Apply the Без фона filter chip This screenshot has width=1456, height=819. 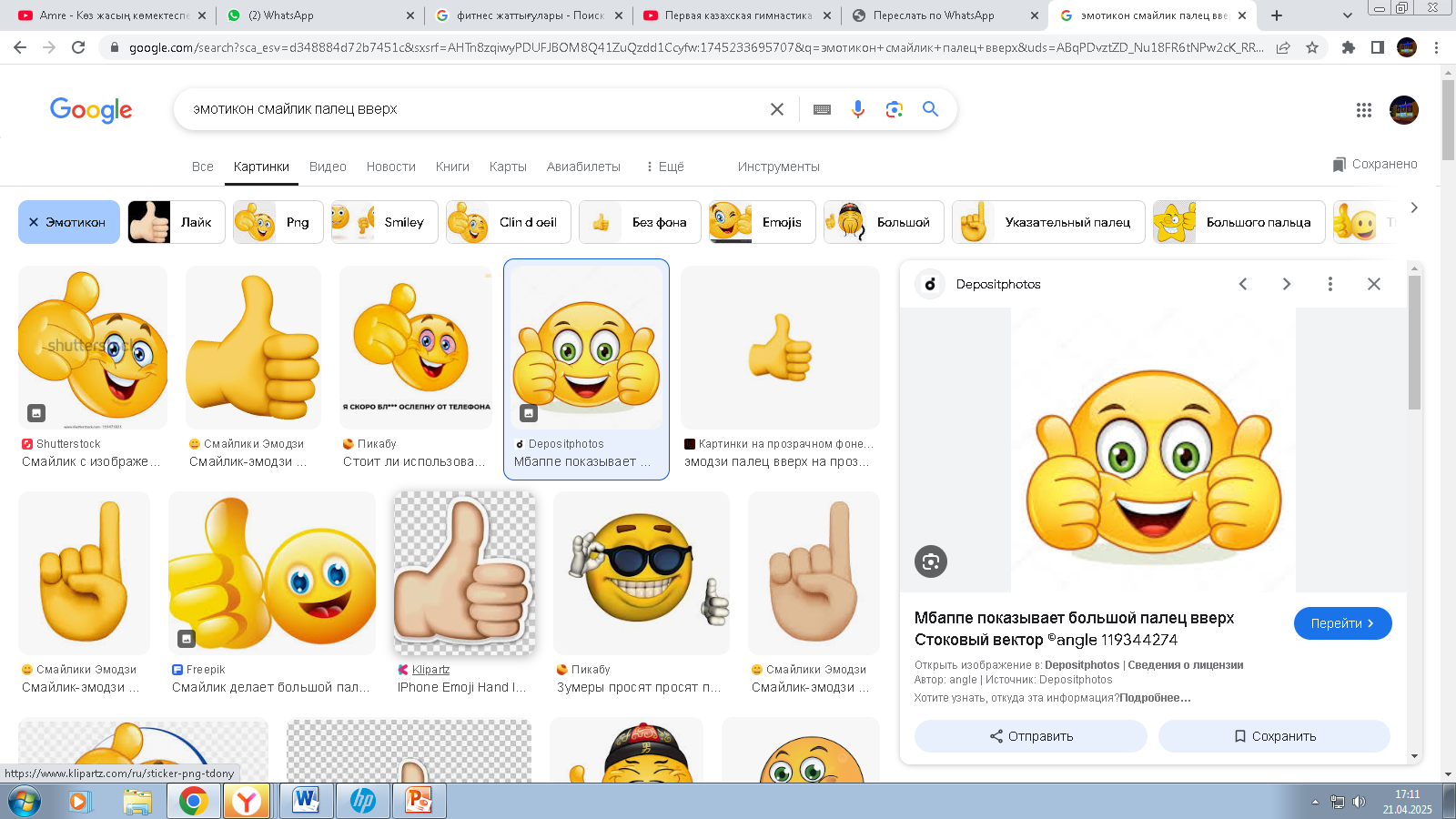pos(640,222)
